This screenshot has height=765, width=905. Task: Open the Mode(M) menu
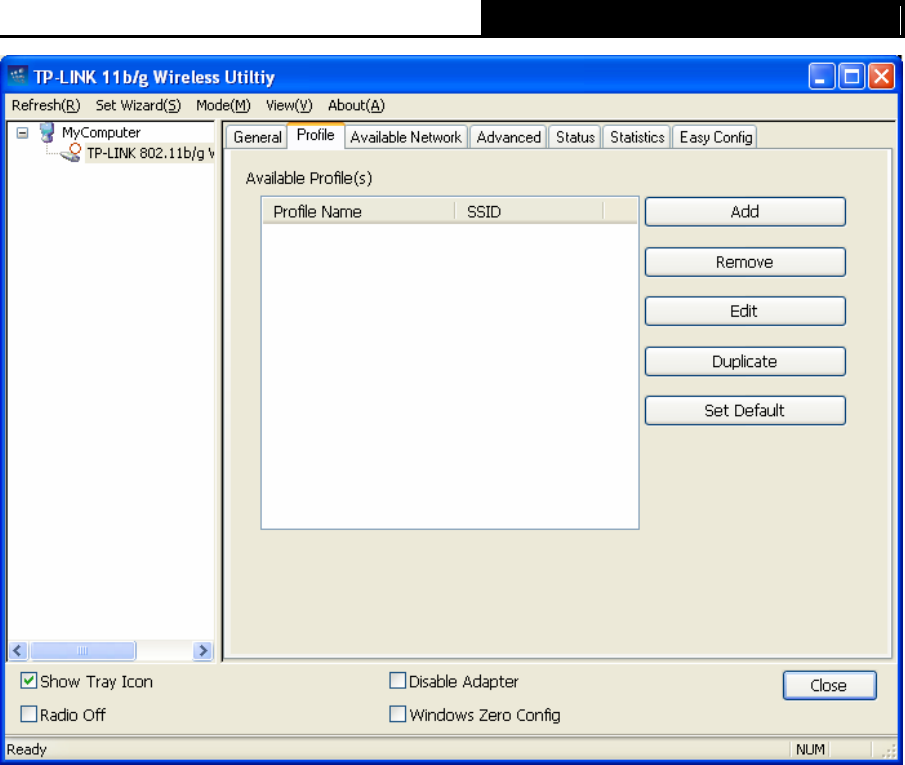coord(223,106)
